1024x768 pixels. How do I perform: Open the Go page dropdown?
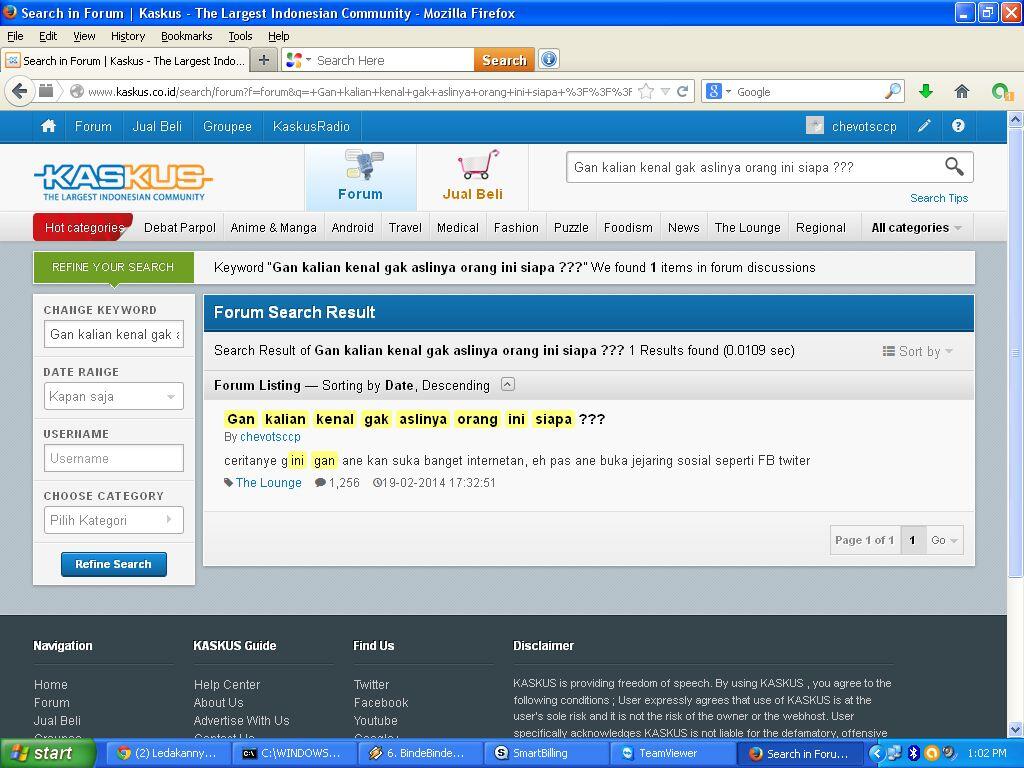944,540
